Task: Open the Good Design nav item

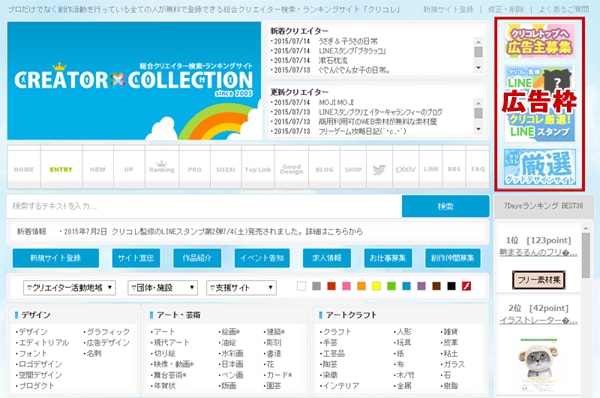Action: pos(291,169)
